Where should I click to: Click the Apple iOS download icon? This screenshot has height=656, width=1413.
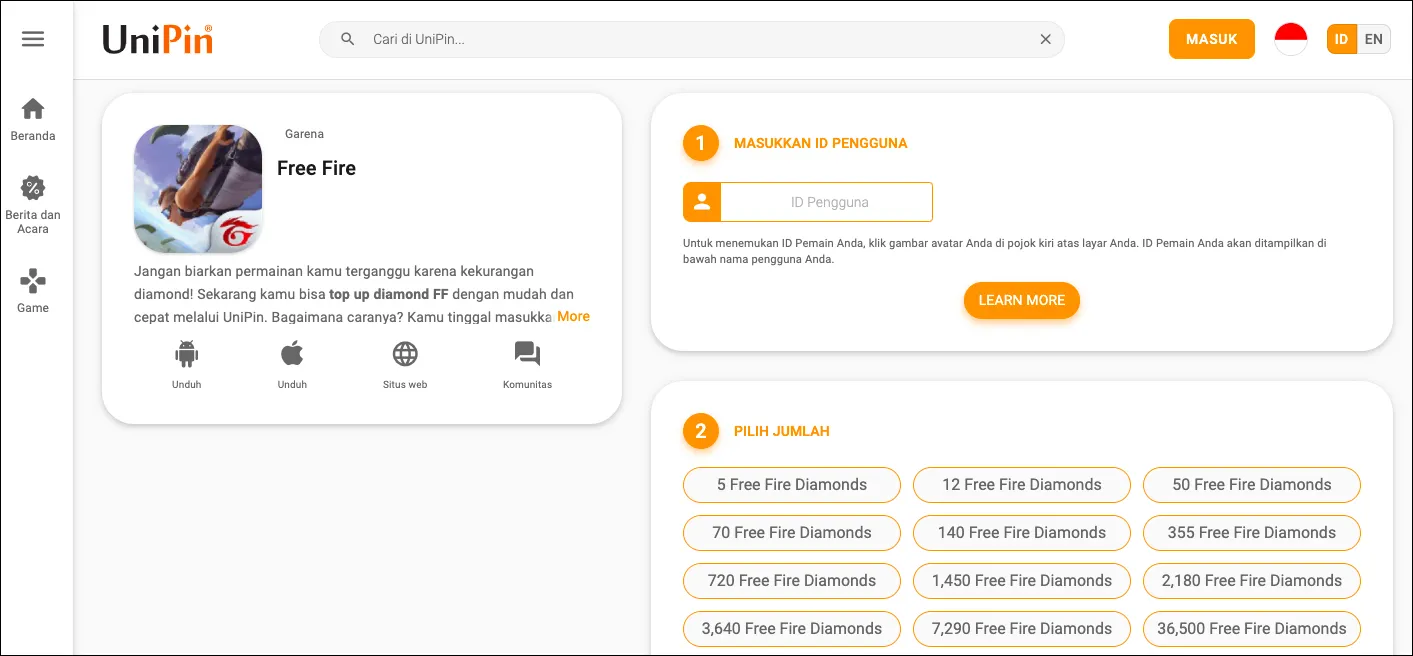(x=291, y=353)
